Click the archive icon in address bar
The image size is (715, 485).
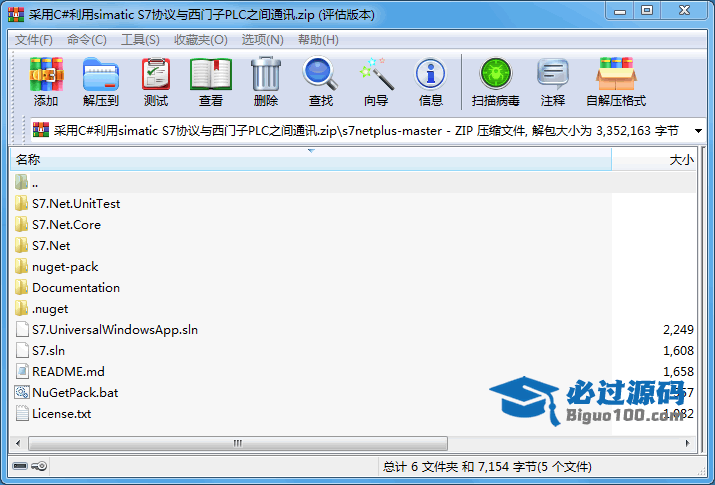coord(41,131)
